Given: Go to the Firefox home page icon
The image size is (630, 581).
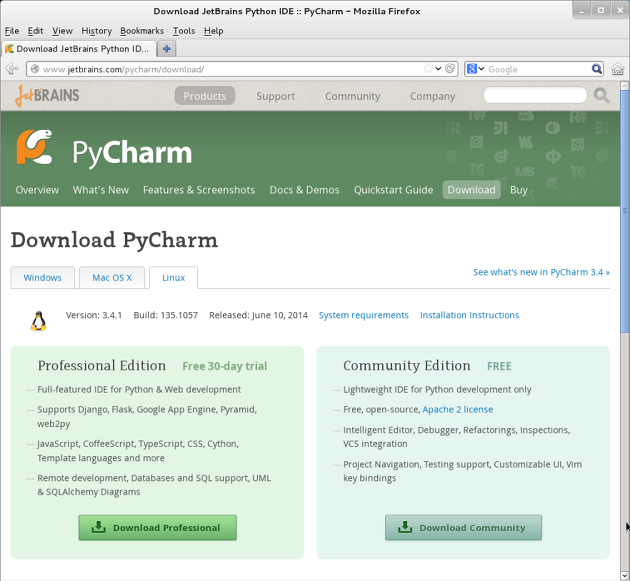Looking at the screenshot, I should (x=618, y=69).
